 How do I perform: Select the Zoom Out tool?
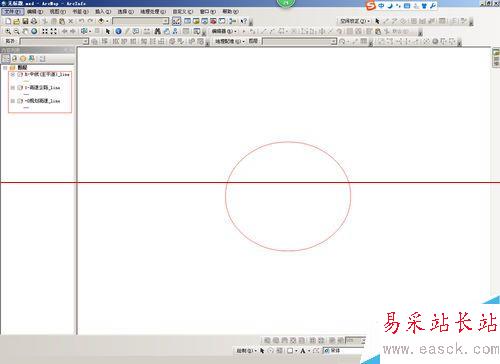[x=16, y=31]
